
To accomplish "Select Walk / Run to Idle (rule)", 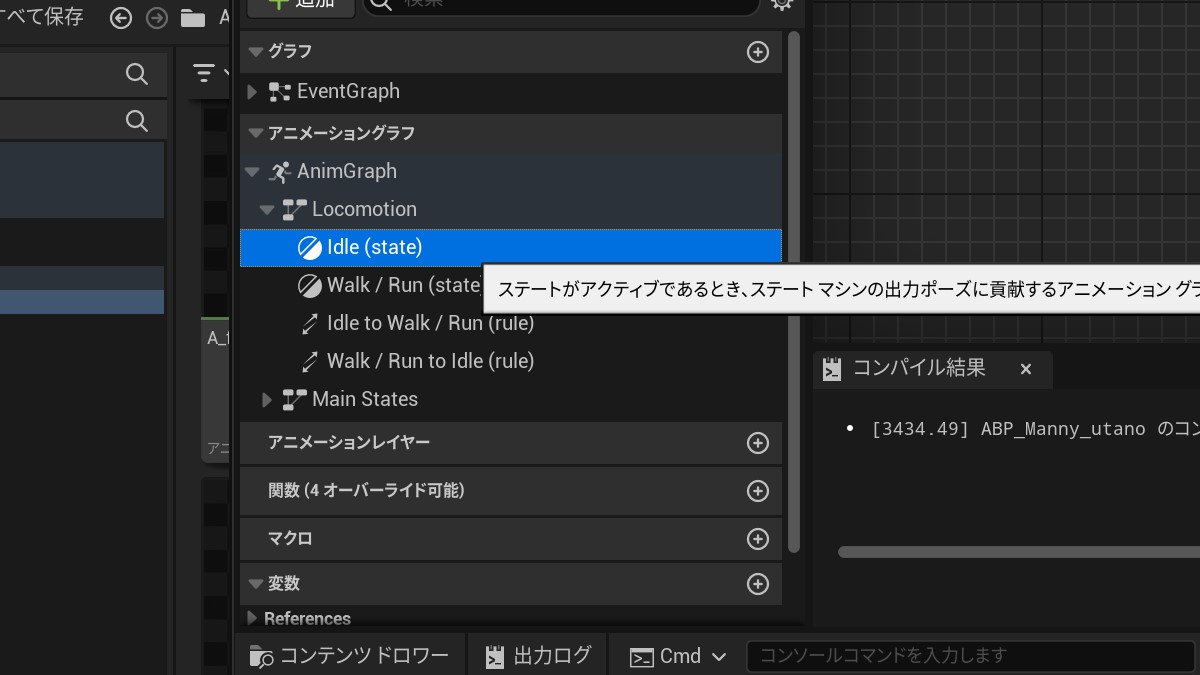I will click(x=430, y=361).
